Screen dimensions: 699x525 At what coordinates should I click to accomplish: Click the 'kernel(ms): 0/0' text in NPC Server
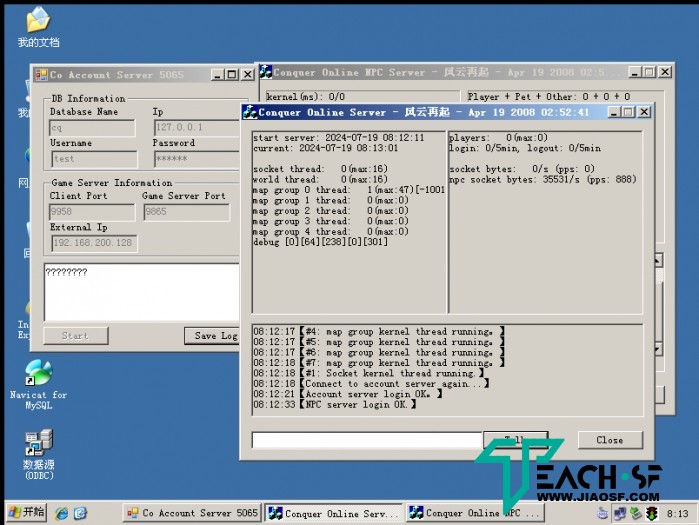pyautogui.click(x=305, y=96)
